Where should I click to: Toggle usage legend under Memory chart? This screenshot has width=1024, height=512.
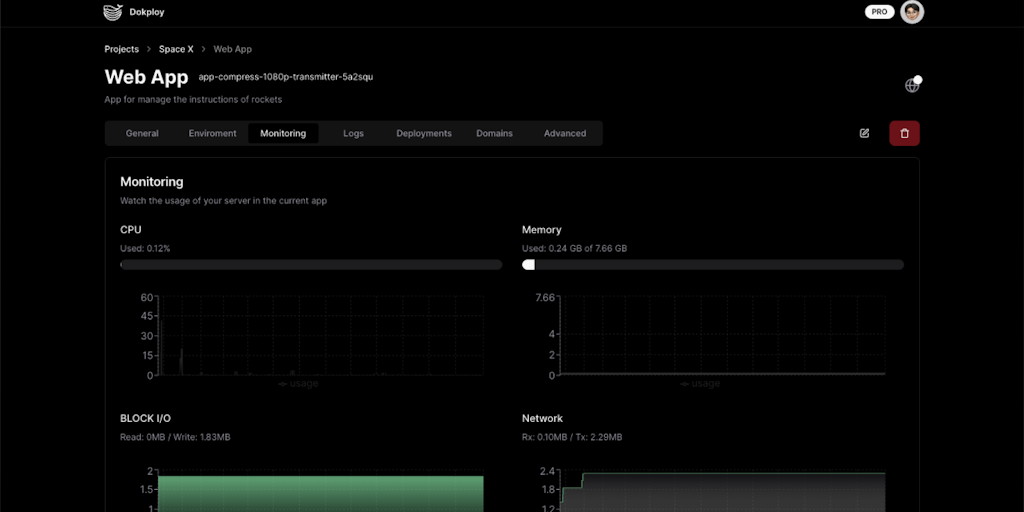tap(700, 384)
